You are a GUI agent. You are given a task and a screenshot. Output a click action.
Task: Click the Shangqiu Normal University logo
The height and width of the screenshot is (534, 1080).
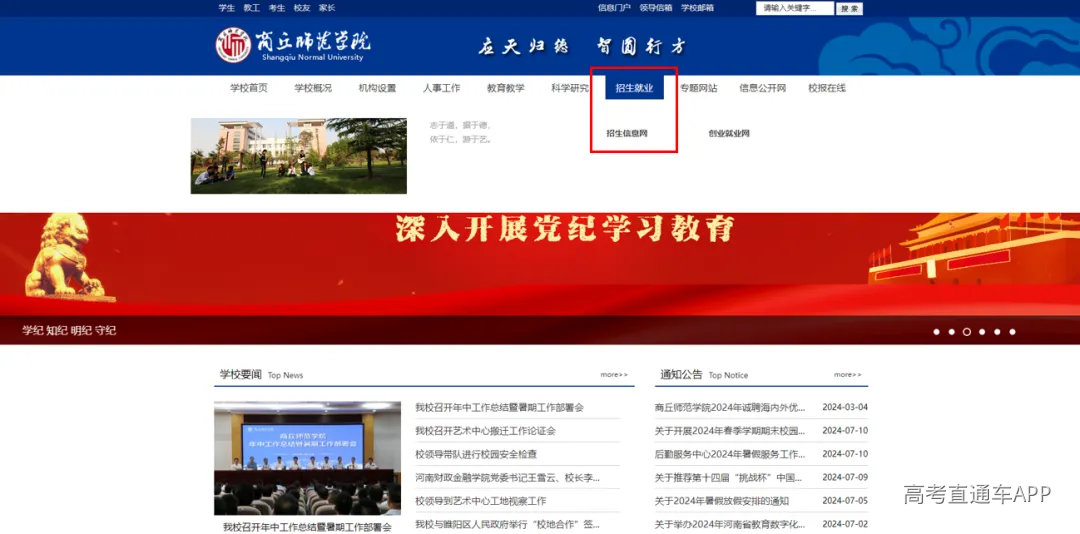tap(293, 45)
